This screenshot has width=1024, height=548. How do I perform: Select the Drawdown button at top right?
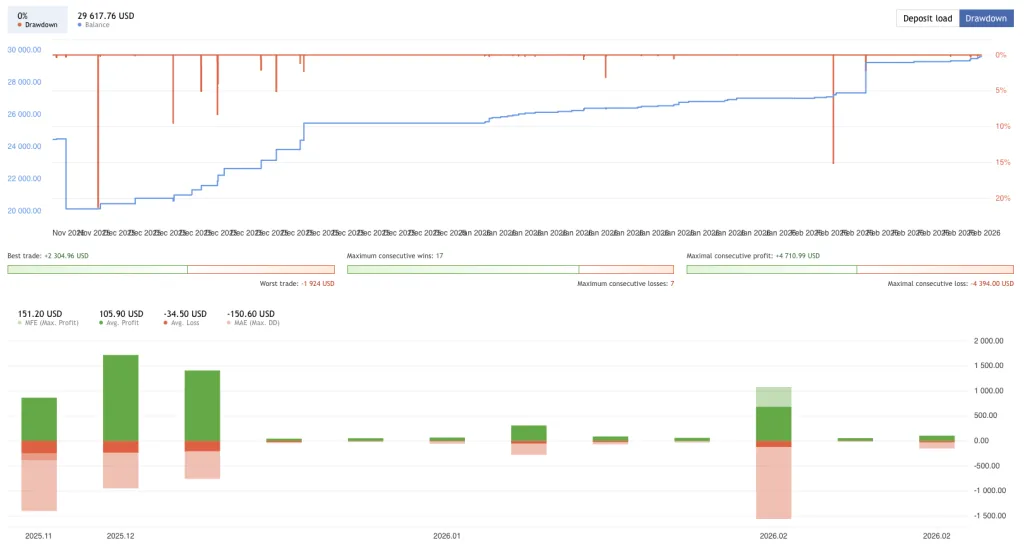(x=986, y=18)
